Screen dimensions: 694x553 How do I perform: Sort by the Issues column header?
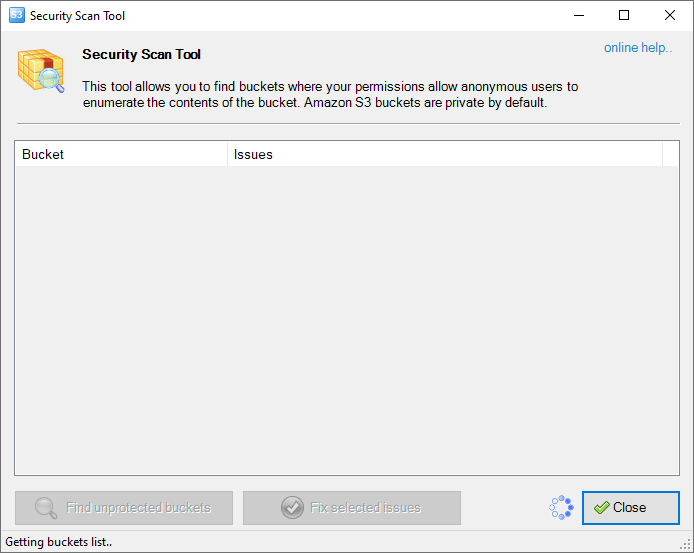click(445, 154)
